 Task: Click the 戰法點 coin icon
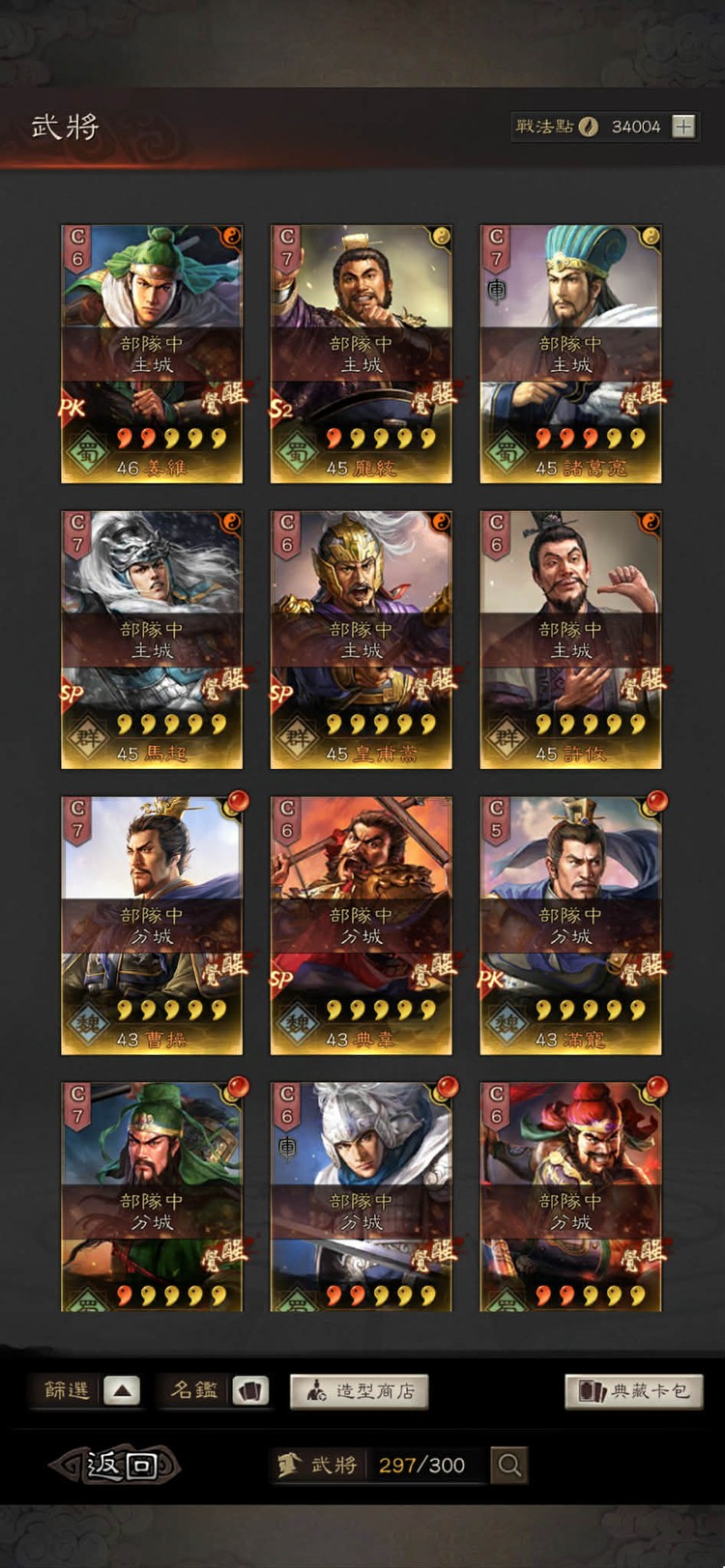588,127
